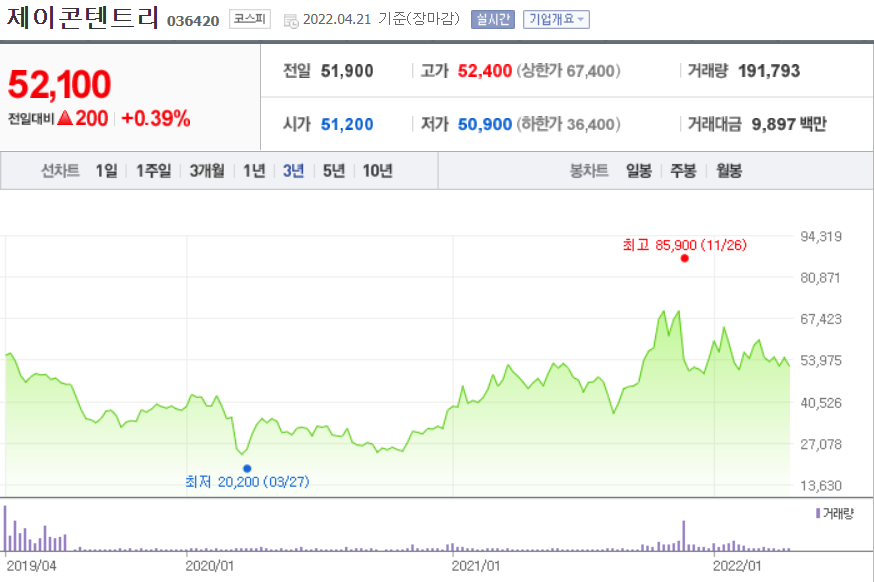This screenshot has width=874, height=582.
Task: Select the 10년 chart period
Action: [377, 171]
